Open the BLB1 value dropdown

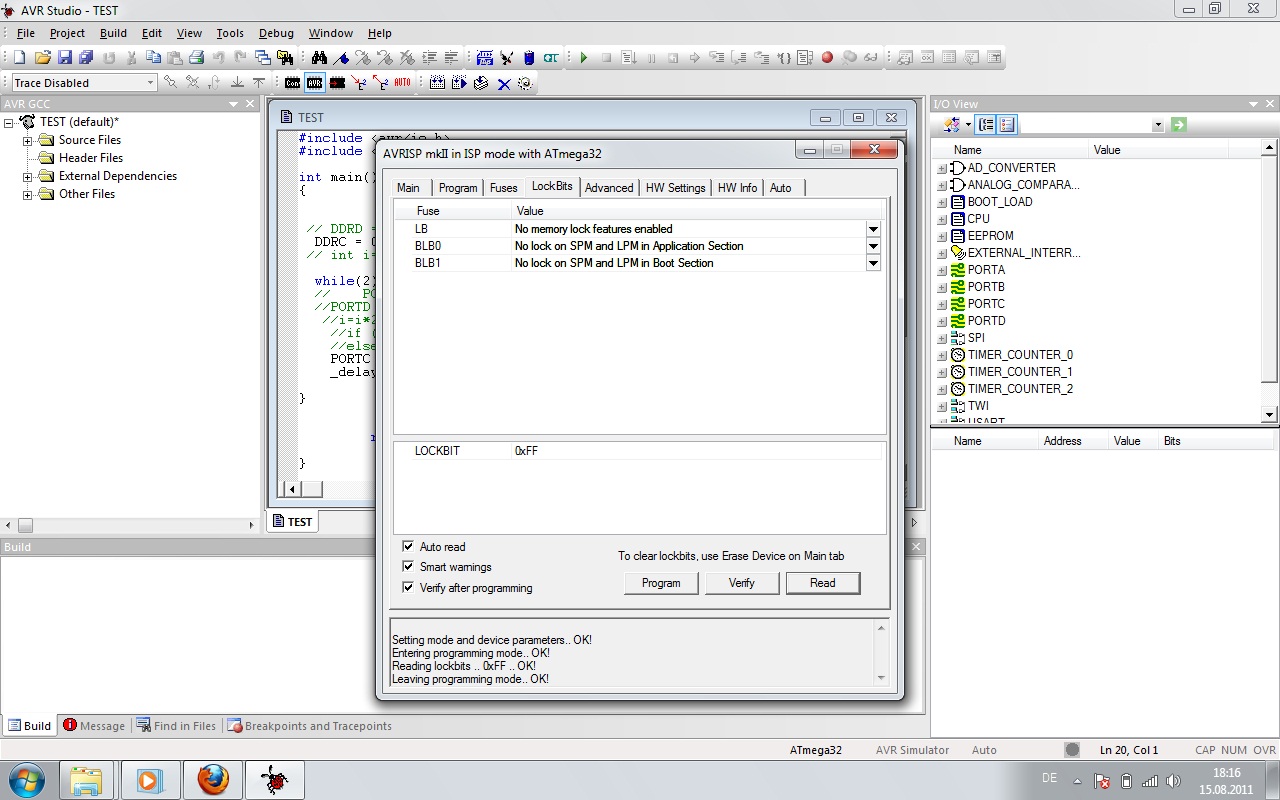point(873,263)
